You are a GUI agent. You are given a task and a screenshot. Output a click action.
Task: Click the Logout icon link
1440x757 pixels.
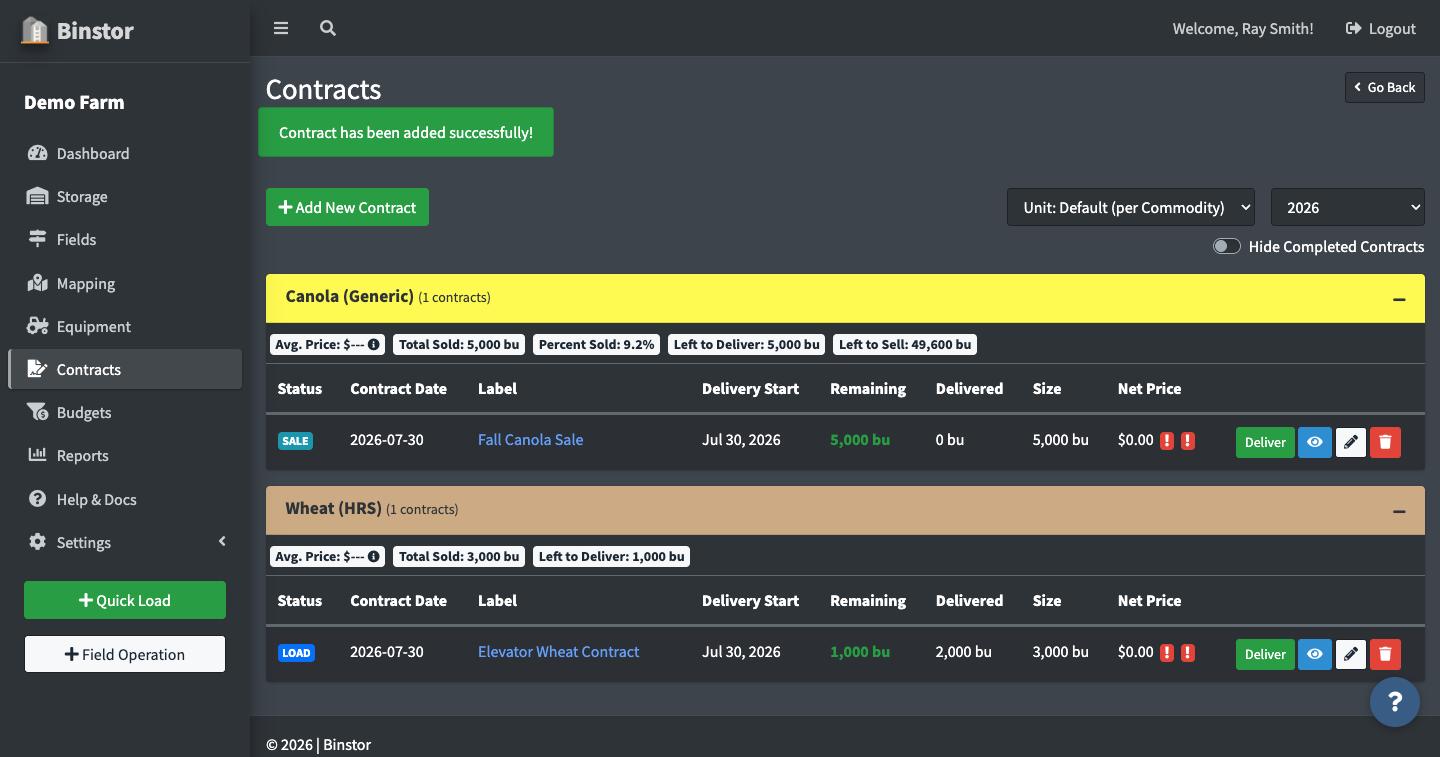click(1381, 28)
